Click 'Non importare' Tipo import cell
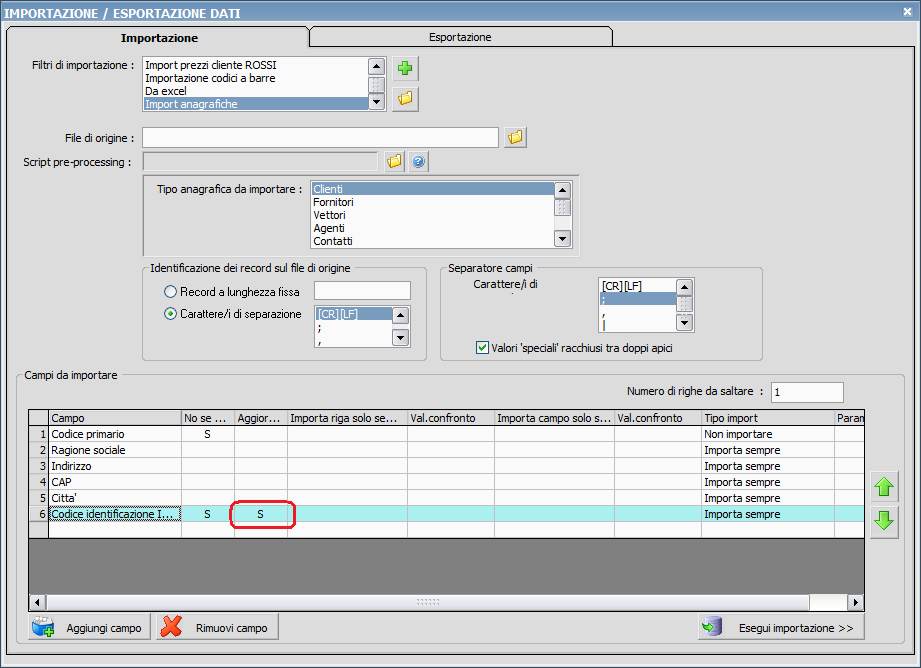 tap(768, 434)
